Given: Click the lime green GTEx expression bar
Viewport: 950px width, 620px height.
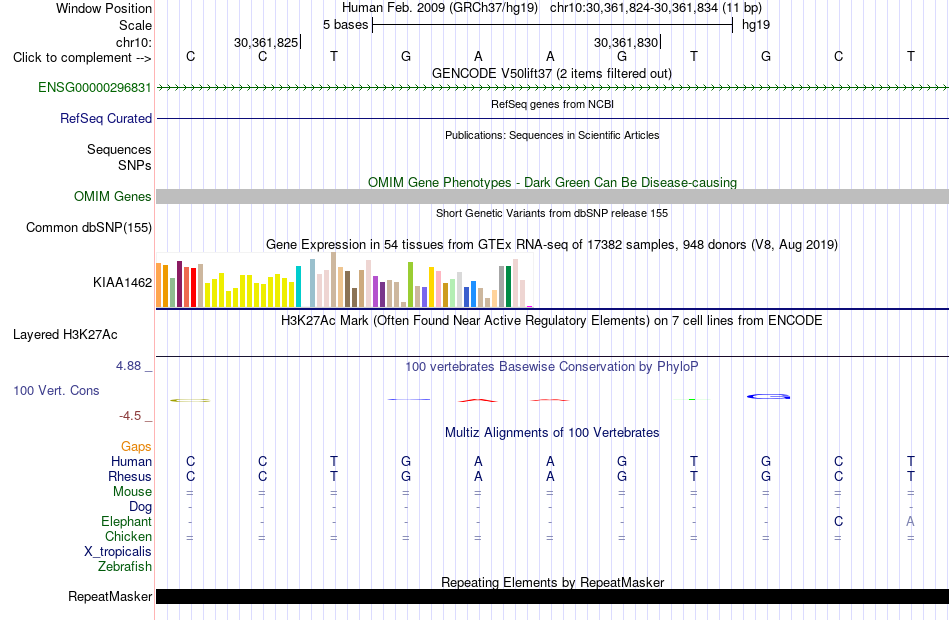Looking at the screenshot, I should [410, 284].
